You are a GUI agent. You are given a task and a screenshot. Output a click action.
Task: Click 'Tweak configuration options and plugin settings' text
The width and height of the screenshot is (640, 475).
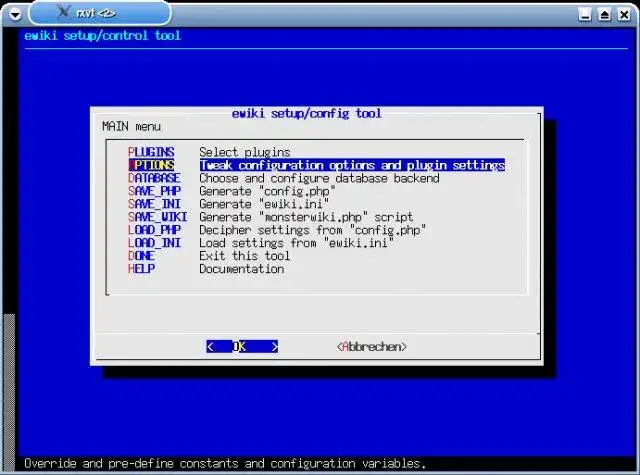[352, 165]
